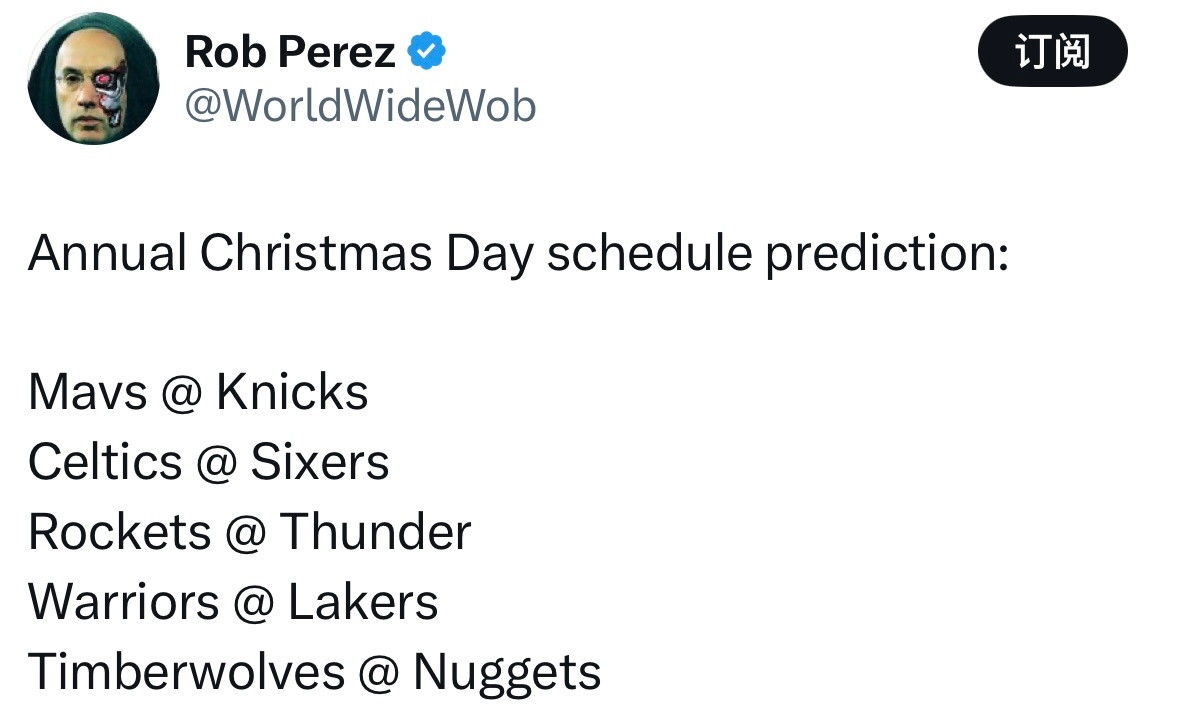Image resolution: width=1179 pixels, height=722 pixels.
Task: Click the word Mavs in the tweet
Action: tap(87, 392)
